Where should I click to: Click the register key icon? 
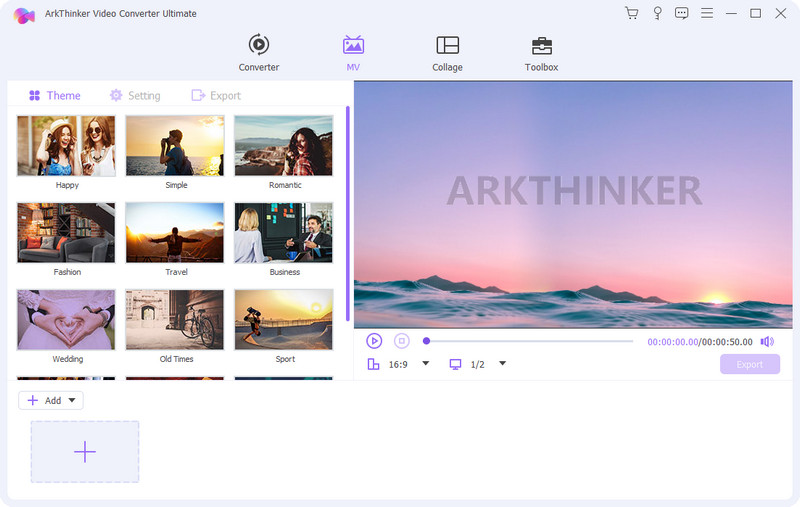657,13
